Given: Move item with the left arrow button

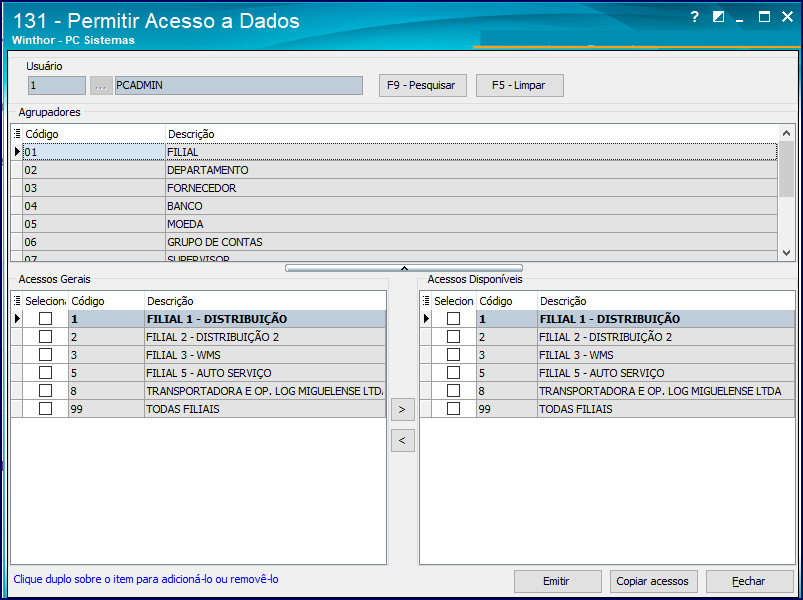Looking at the screenshot, I should point(403,440).
